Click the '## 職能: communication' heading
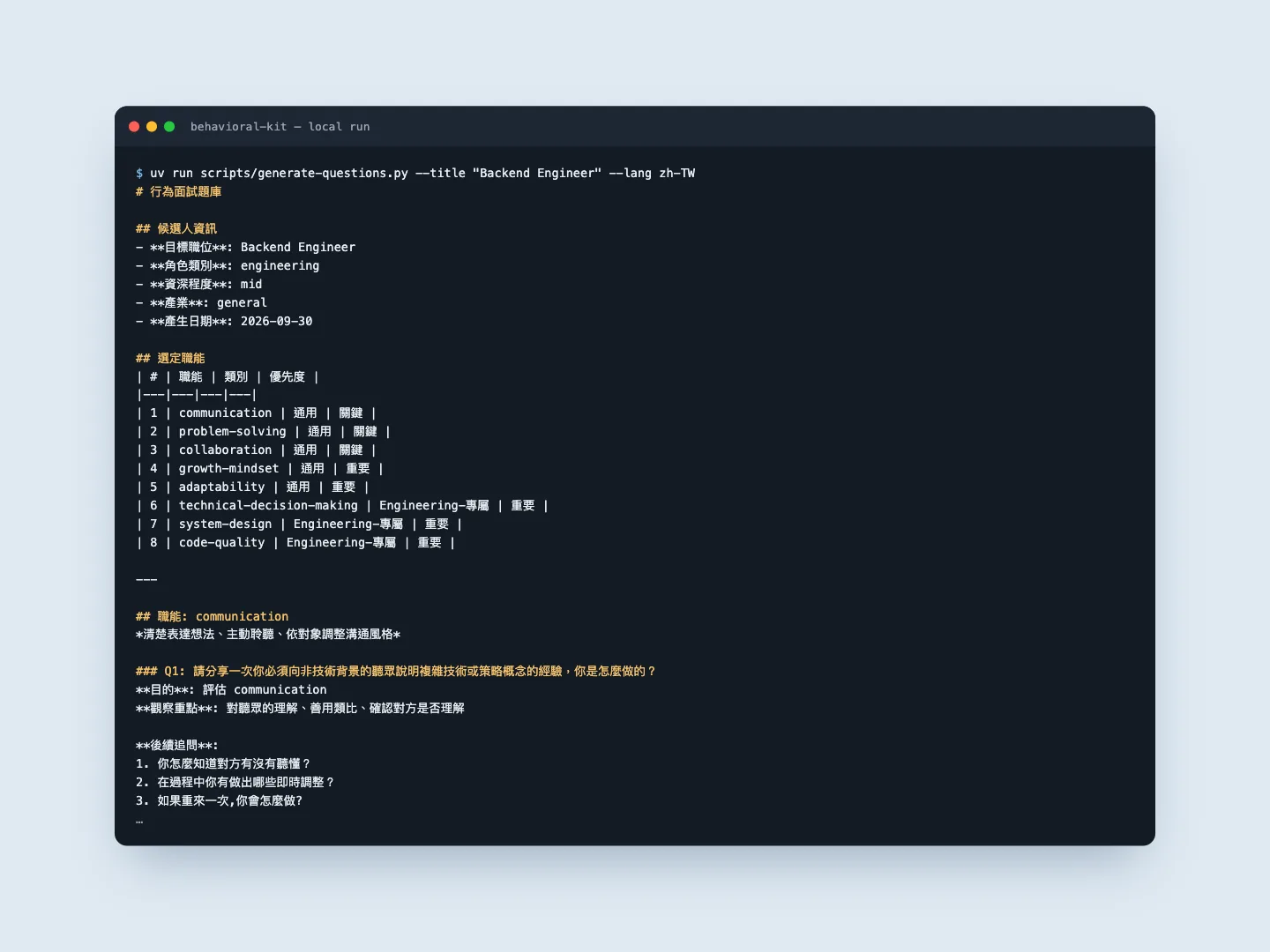Screen dimensions: 1270x952 (213, 616)
